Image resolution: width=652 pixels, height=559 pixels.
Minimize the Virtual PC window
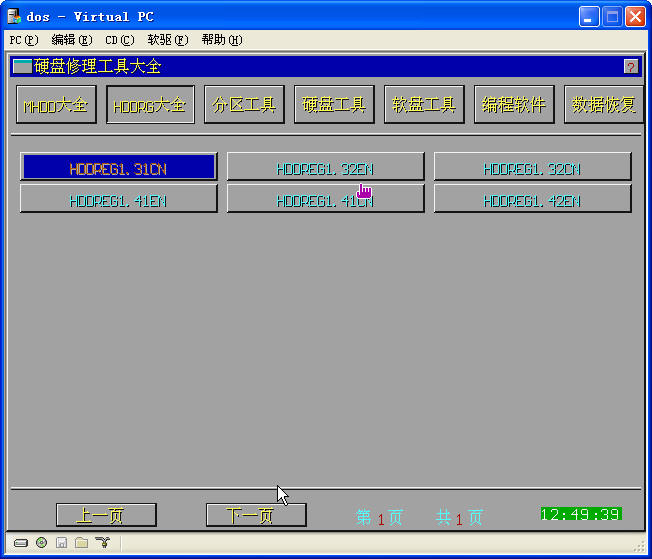click(x=589, y=17)
